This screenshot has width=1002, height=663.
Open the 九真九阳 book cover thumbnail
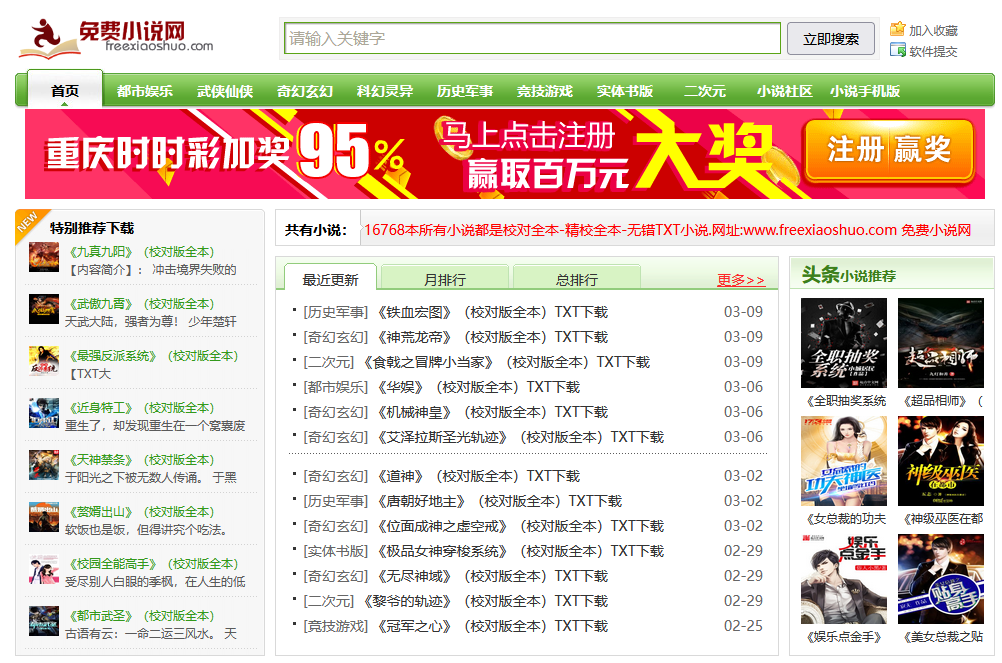coord(44,258)
